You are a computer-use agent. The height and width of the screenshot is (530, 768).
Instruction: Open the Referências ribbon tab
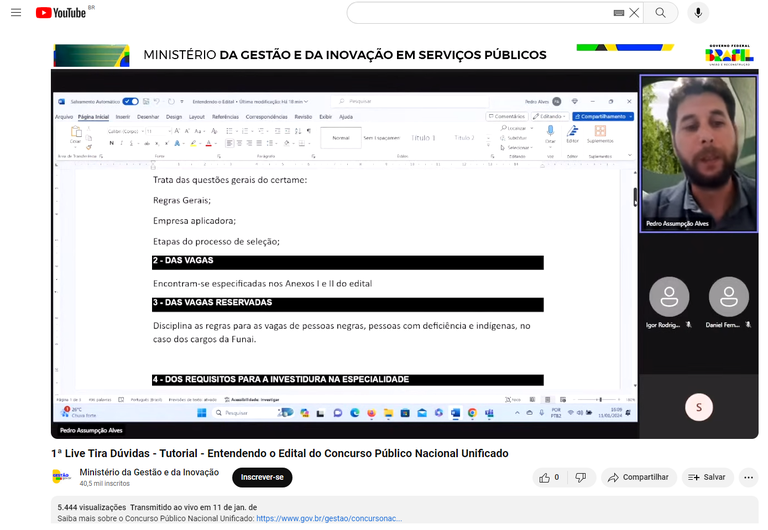pos(225,117)
